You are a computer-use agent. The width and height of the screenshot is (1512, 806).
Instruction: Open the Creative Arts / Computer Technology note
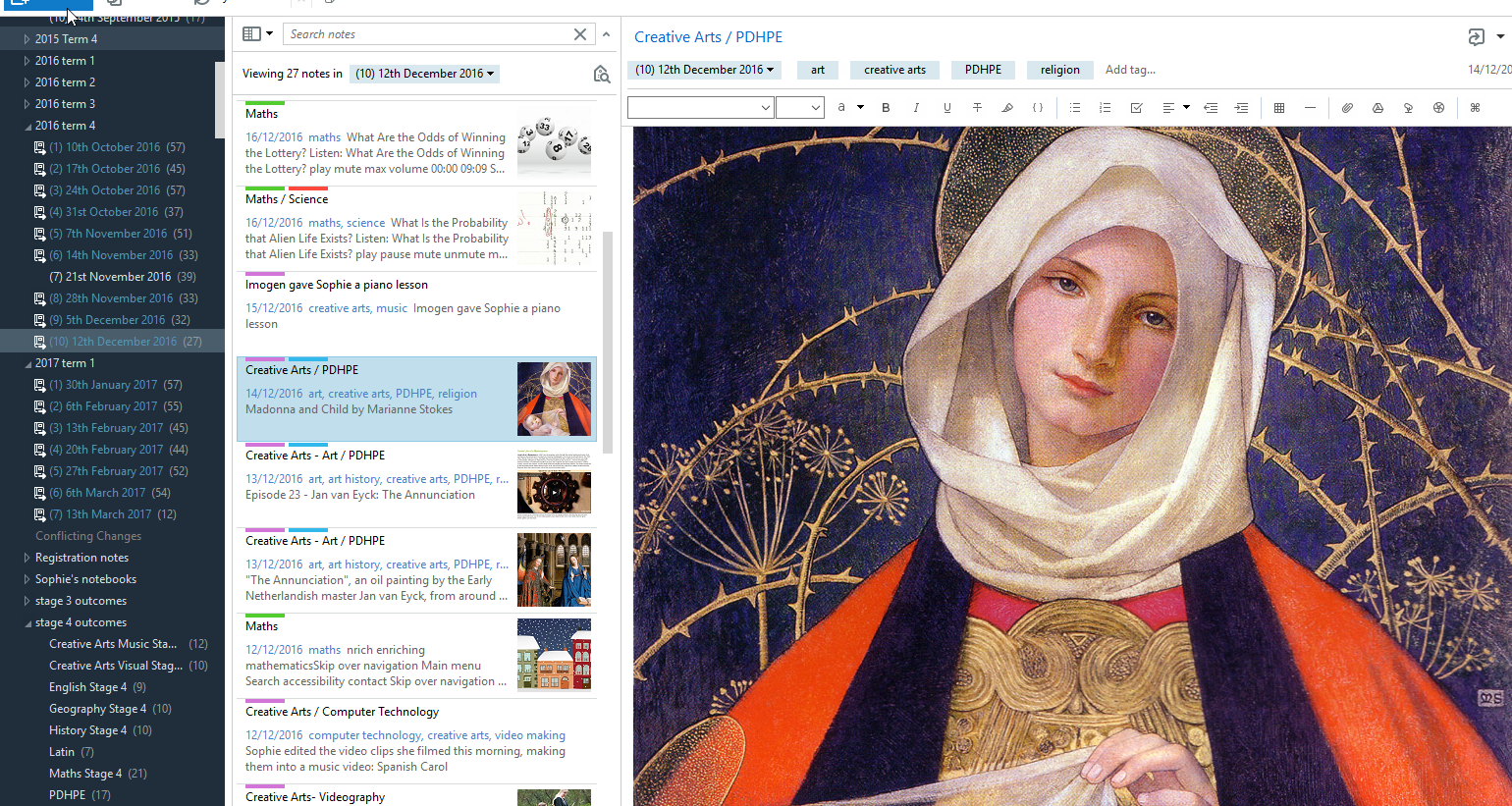[x=416, y=741]
